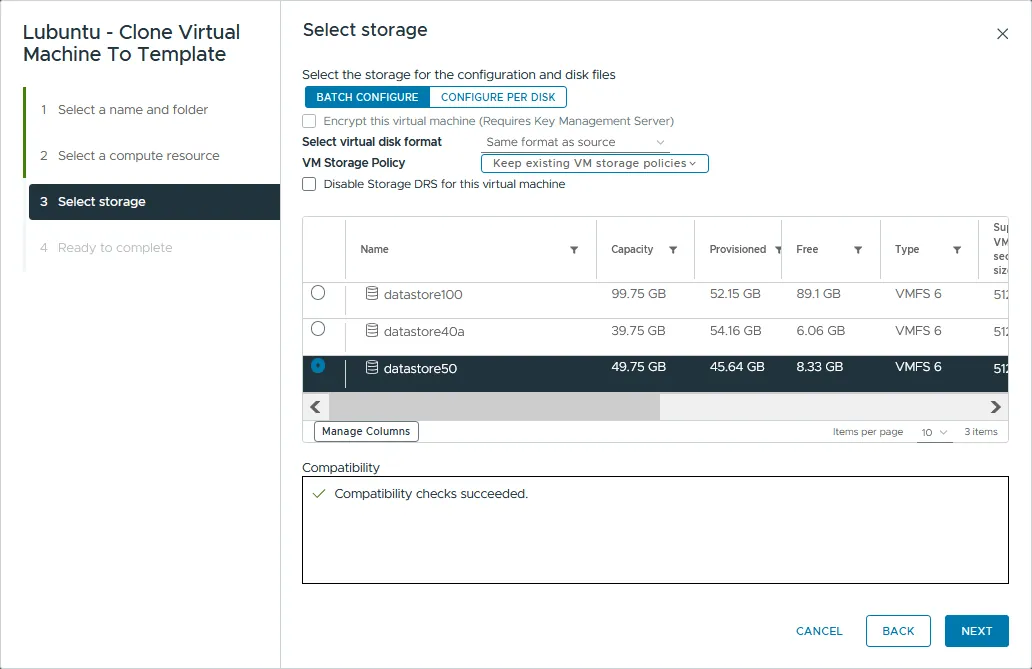Open the Provisioned column filter
Image resolution: width=1032 pixels, height=669 pixels.
pos(778,250)
